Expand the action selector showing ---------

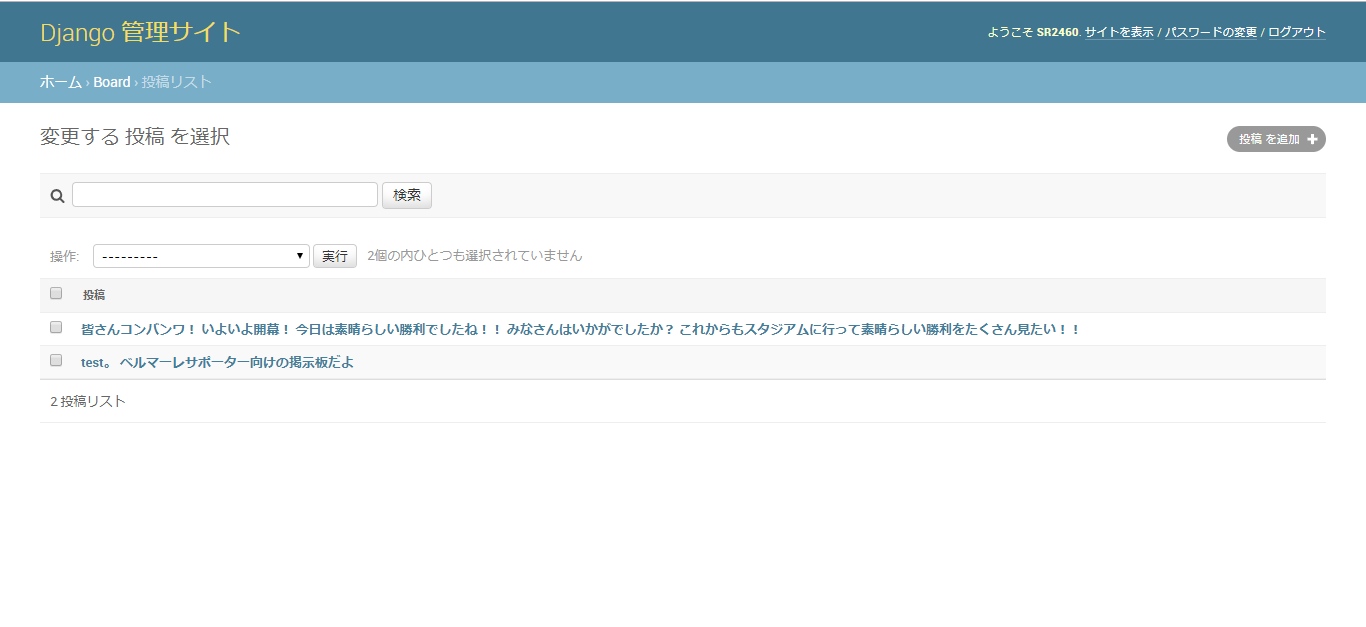pyautogui.click(x=200, y=255)
